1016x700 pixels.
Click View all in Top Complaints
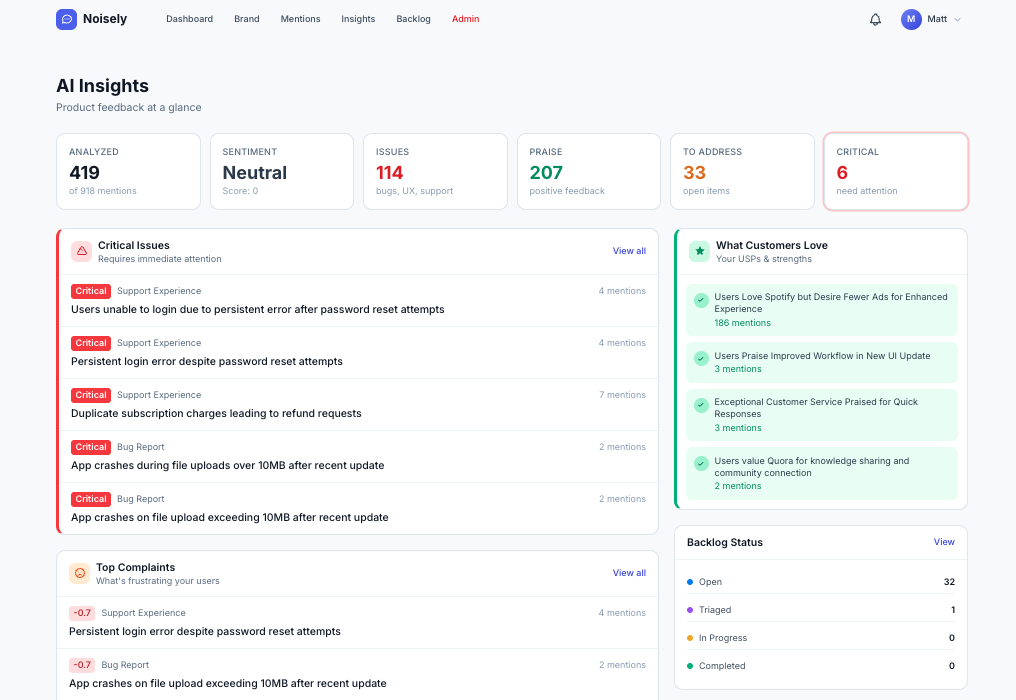coord(629,573)
